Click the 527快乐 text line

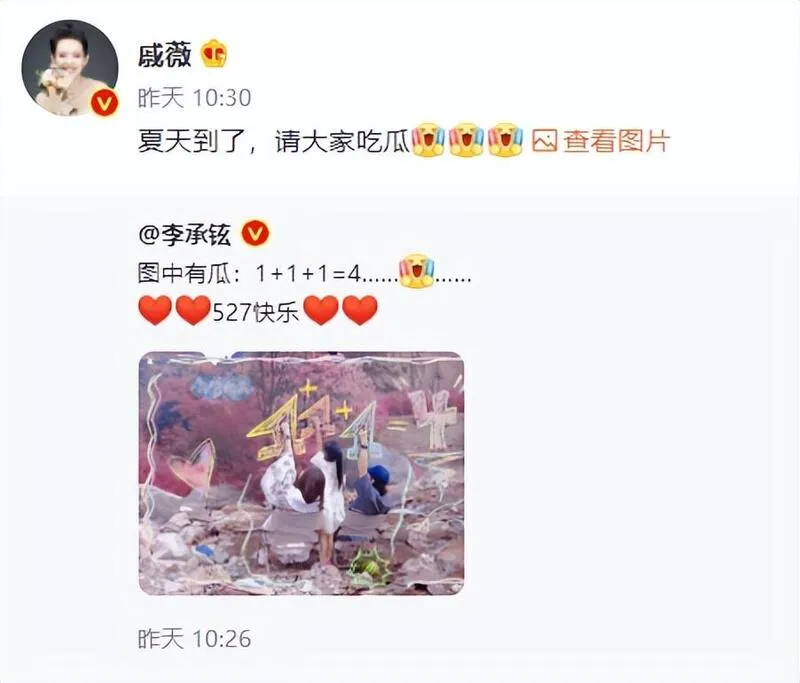point(255,311)
